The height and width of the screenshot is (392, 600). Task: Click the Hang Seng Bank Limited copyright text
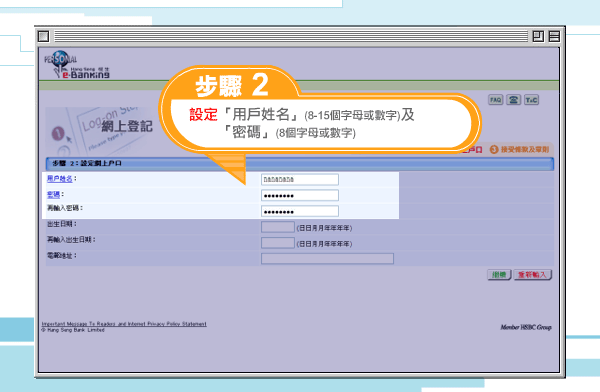[73, 330]
